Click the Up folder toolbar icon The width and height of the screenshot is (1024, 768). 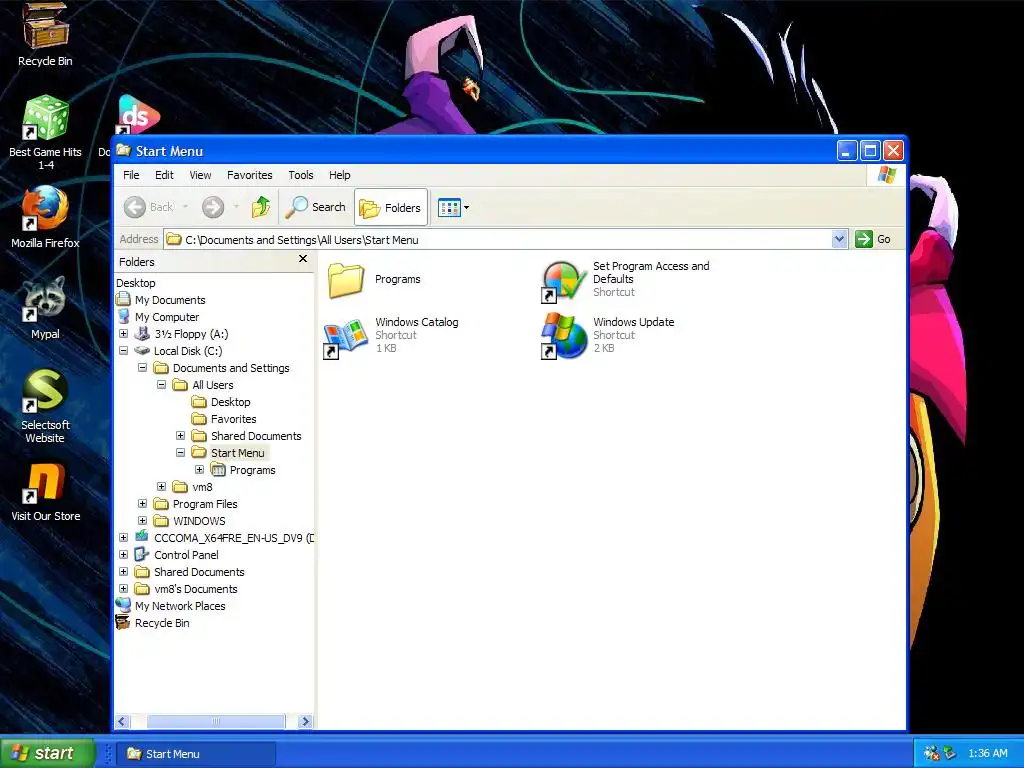(261, 207)
